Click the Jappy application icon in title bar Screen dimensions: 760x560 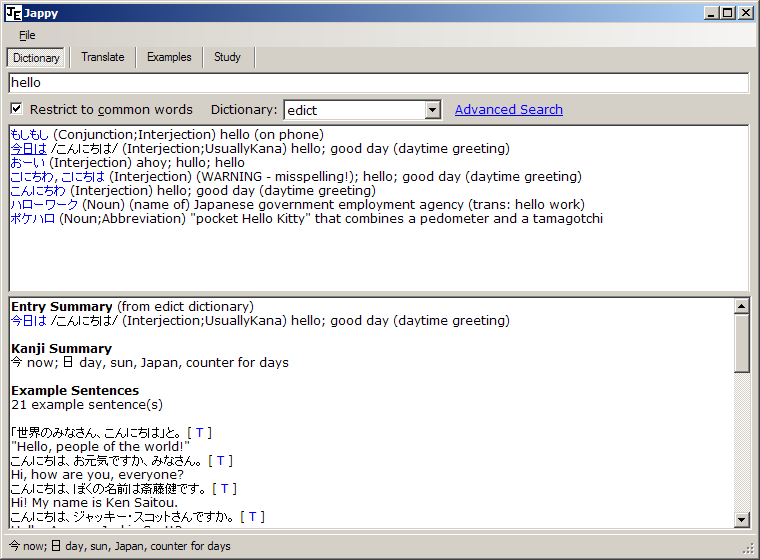point(13,12)
